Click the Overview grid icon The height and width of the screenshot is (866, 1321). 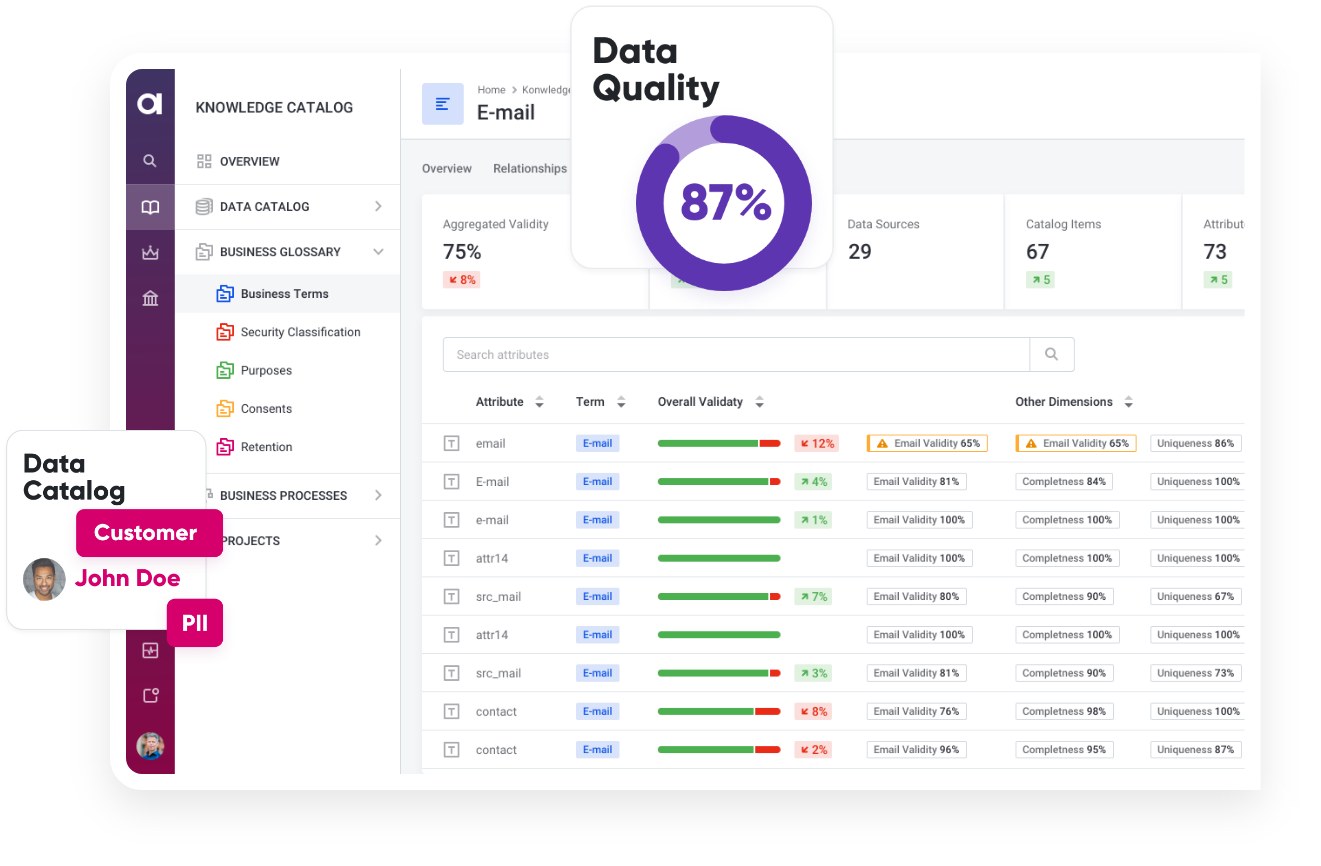coord(204,161)
